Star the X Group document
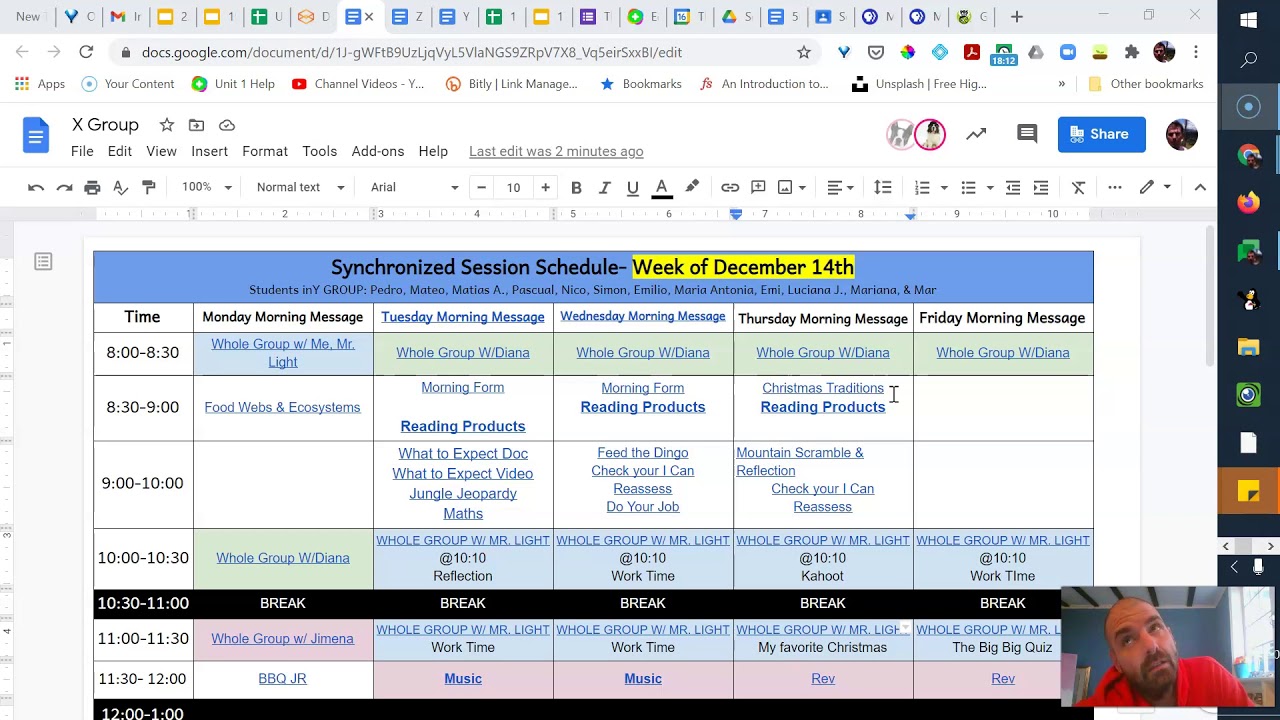The height and width of the screenshot is (720, 1280). [x=167, y=125]
